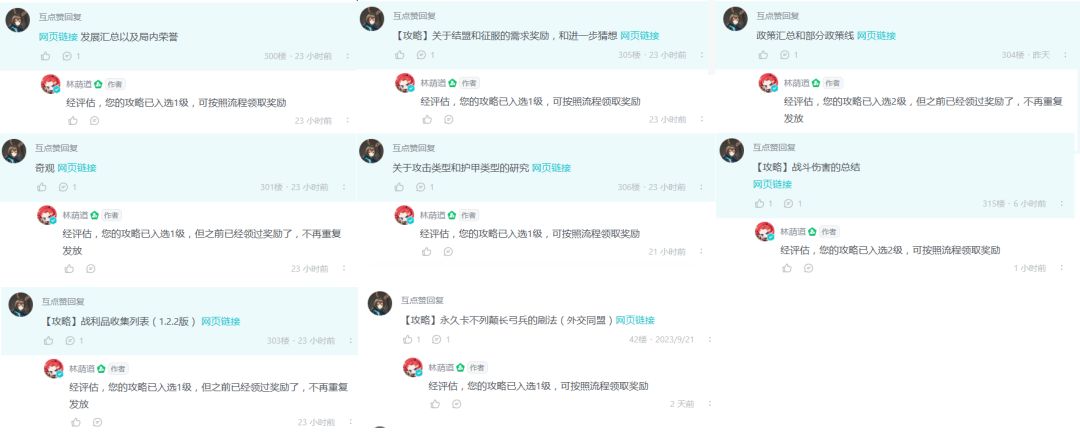
Task: Open more options for floor 42 comment
Action: 710,340
